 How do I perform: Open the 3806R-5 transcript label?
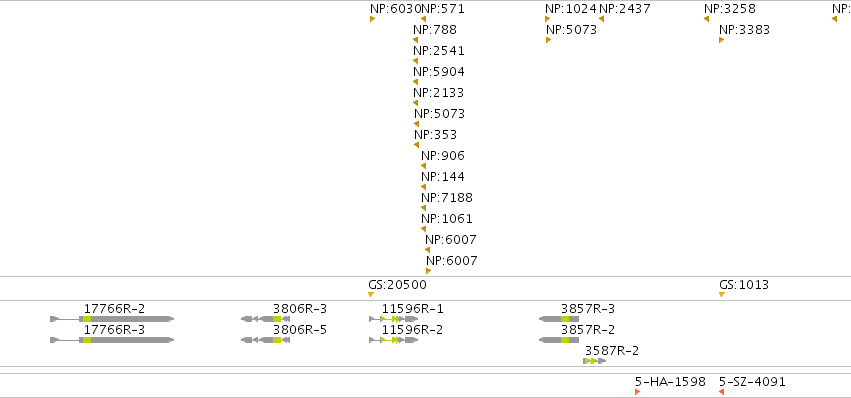300,330
